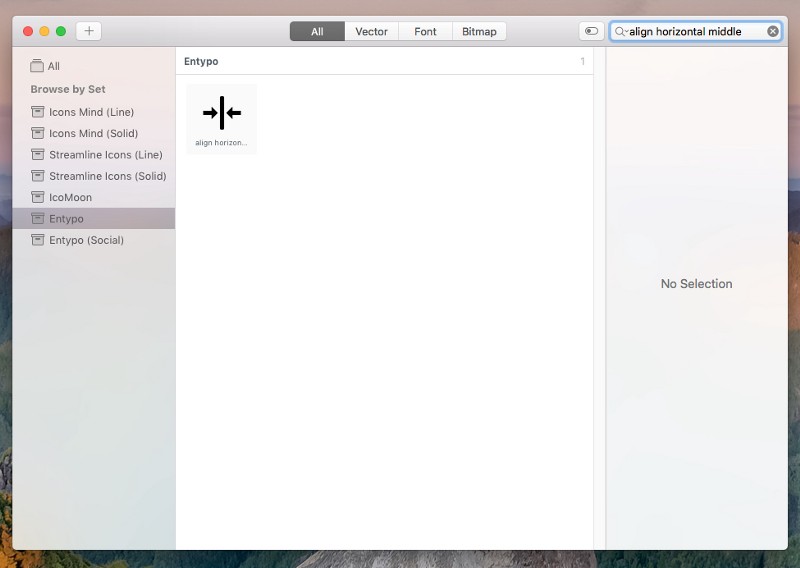This screenshot has height=568, width=800.
Task: Click the All library icon in the sidebar
Action: click(37, 66)
